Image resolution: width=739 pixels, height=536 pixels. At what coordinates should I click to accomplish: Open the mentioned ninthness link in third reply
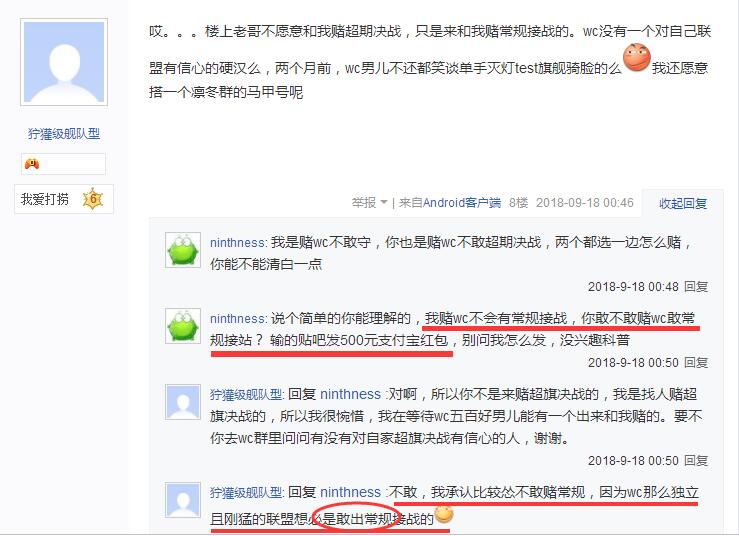(x=350, y=394)
